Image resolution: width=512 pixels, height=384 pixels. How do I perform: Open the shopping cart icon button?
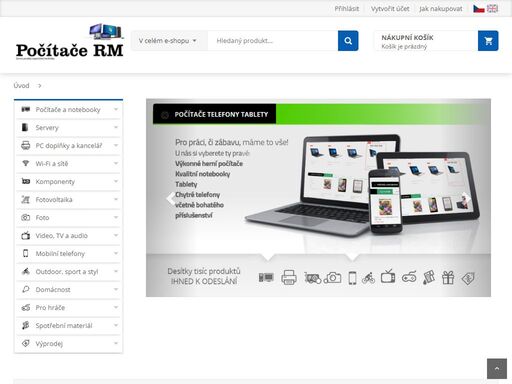(488, 41)
